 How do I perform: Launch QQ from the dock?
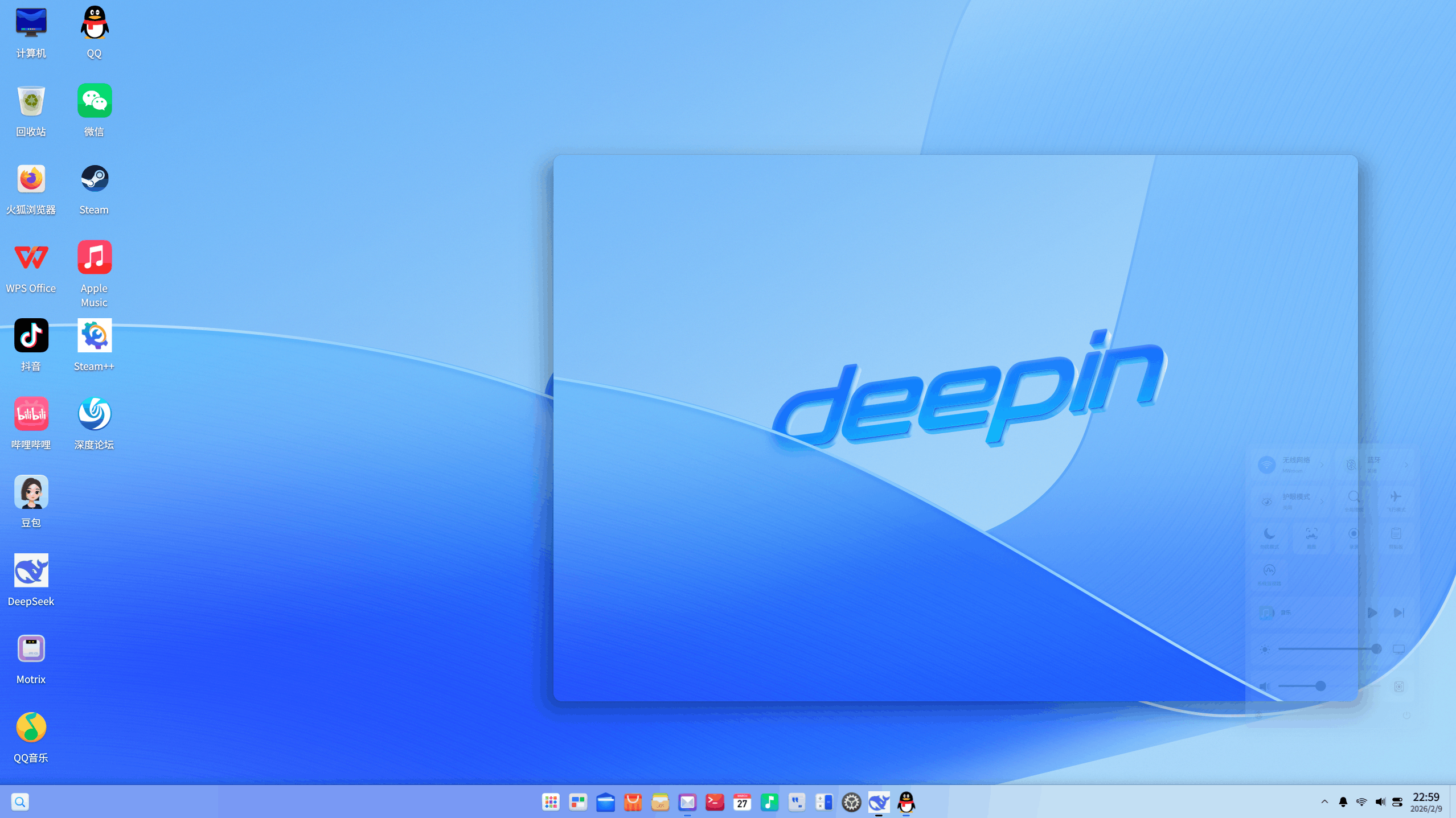pos(906,802)
